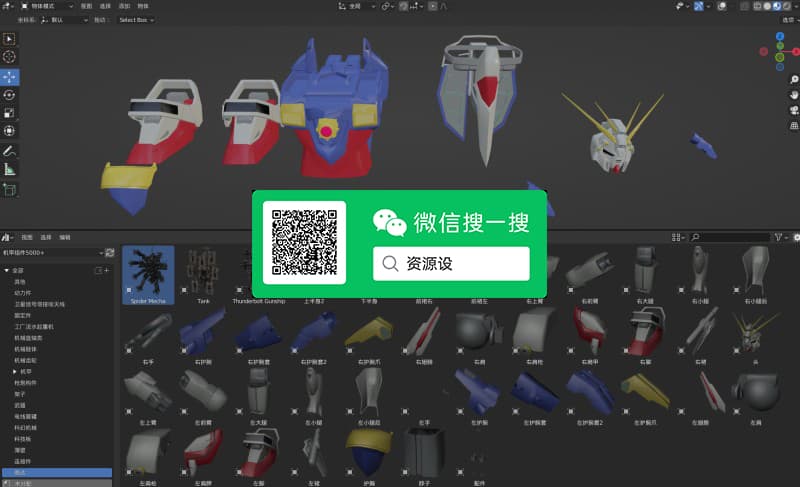This screenshot has height=487, width=800.
Task: Open the 全局 transform orientation dropdown
Action: [x=357, y=6]
